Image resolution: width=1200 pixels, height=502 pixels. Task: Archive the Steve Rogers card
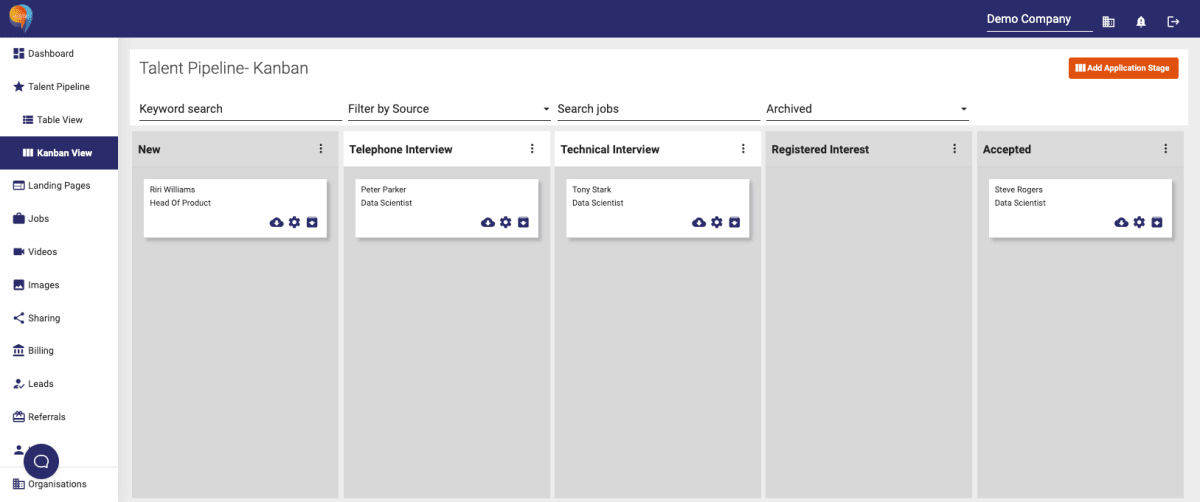coord(1157,222)
